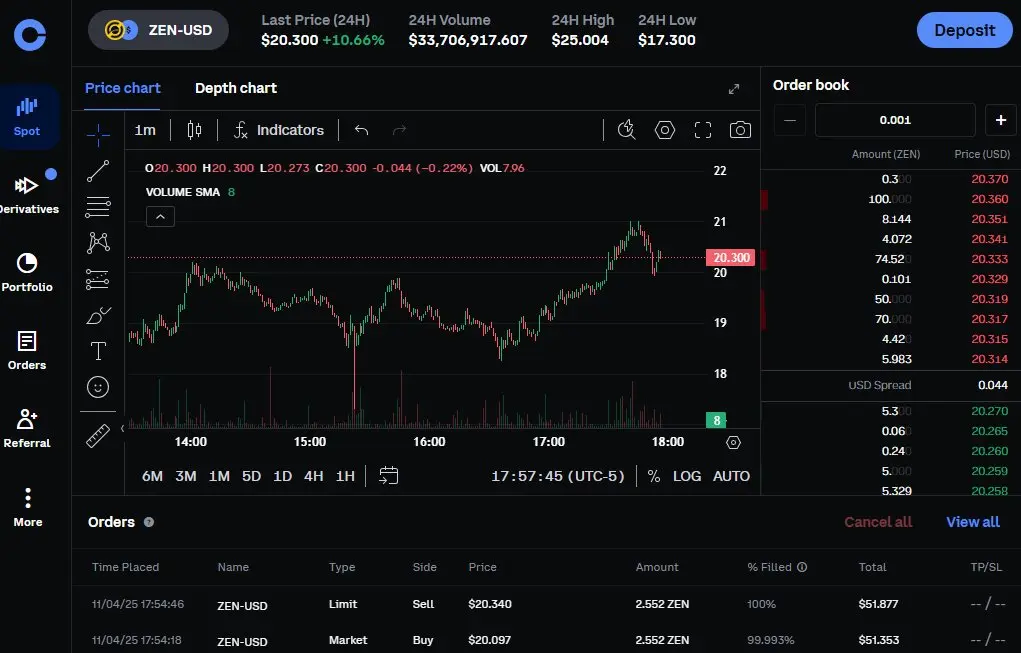Open chart settings hexagon icon

pos(664,130)
